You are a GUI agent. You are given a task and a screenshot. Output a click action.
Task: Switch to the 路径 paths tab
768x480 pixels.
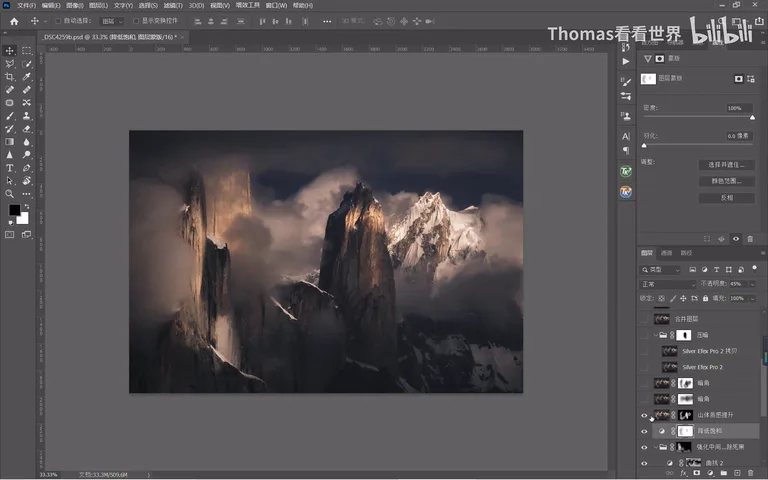686,253
